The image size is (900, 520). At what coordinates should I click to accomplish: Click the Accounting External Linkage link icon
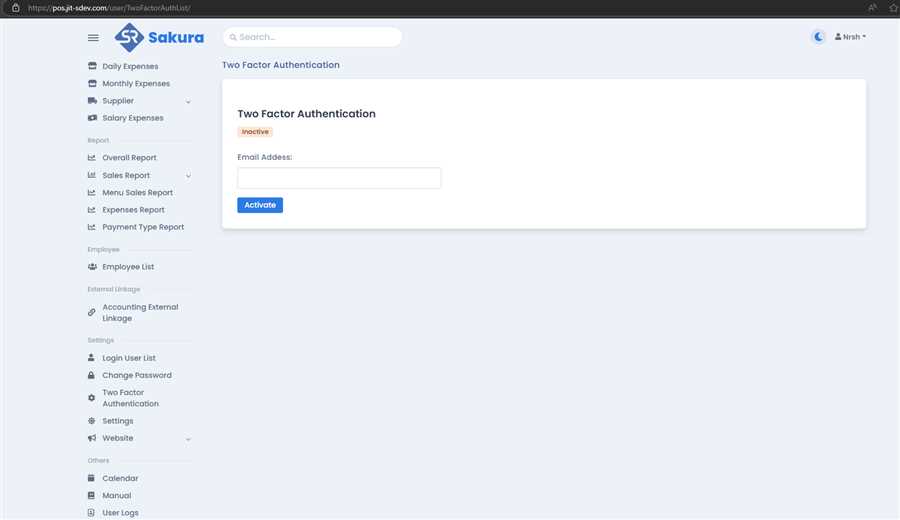[92, 313]
